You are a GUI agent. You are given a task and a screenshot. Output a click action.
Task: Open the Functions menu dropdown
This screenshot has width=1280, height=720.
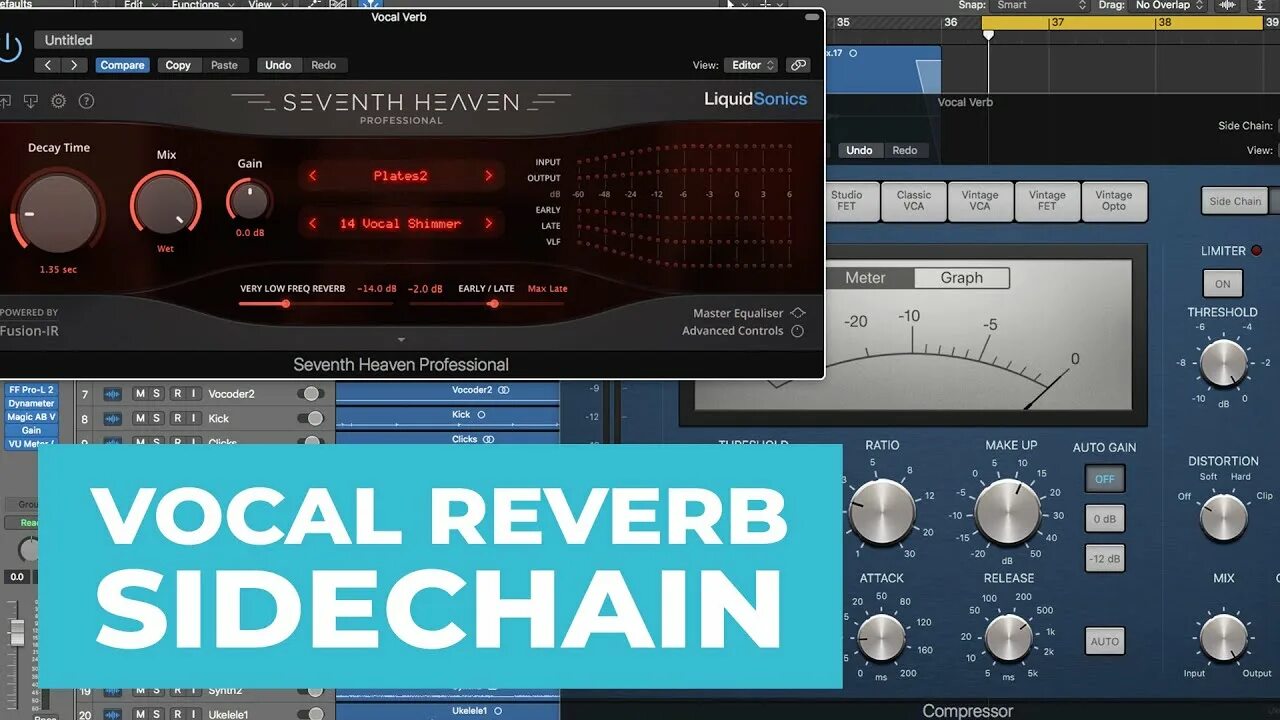(201, 5)
